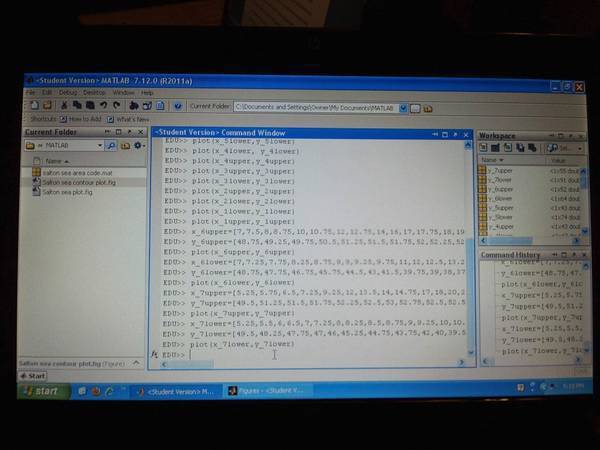Click the Redo toolbar icon
The image size is (600, 450).
click(x=117, y=105)
